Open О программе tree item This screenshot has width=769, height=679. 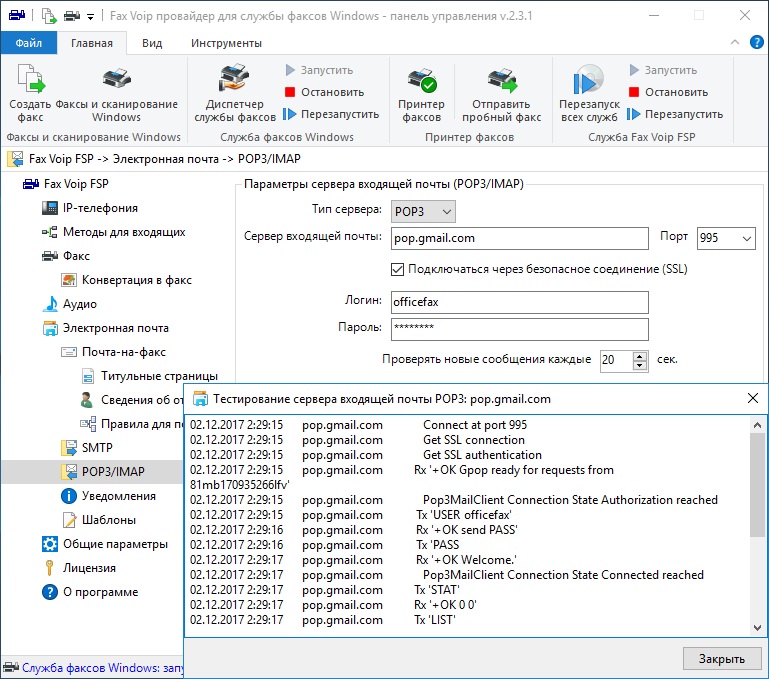pos(90,592)
